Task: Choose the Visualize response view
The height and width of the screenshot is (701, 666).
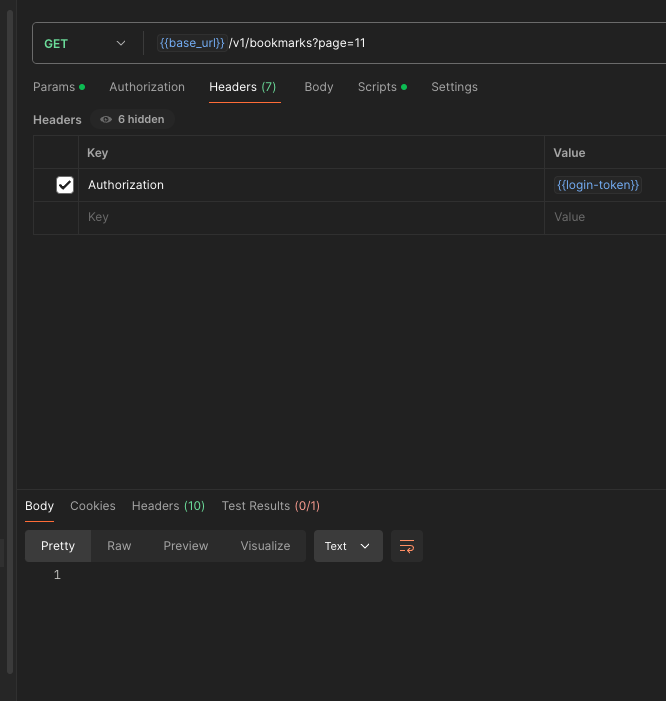Action: (265, 546)
